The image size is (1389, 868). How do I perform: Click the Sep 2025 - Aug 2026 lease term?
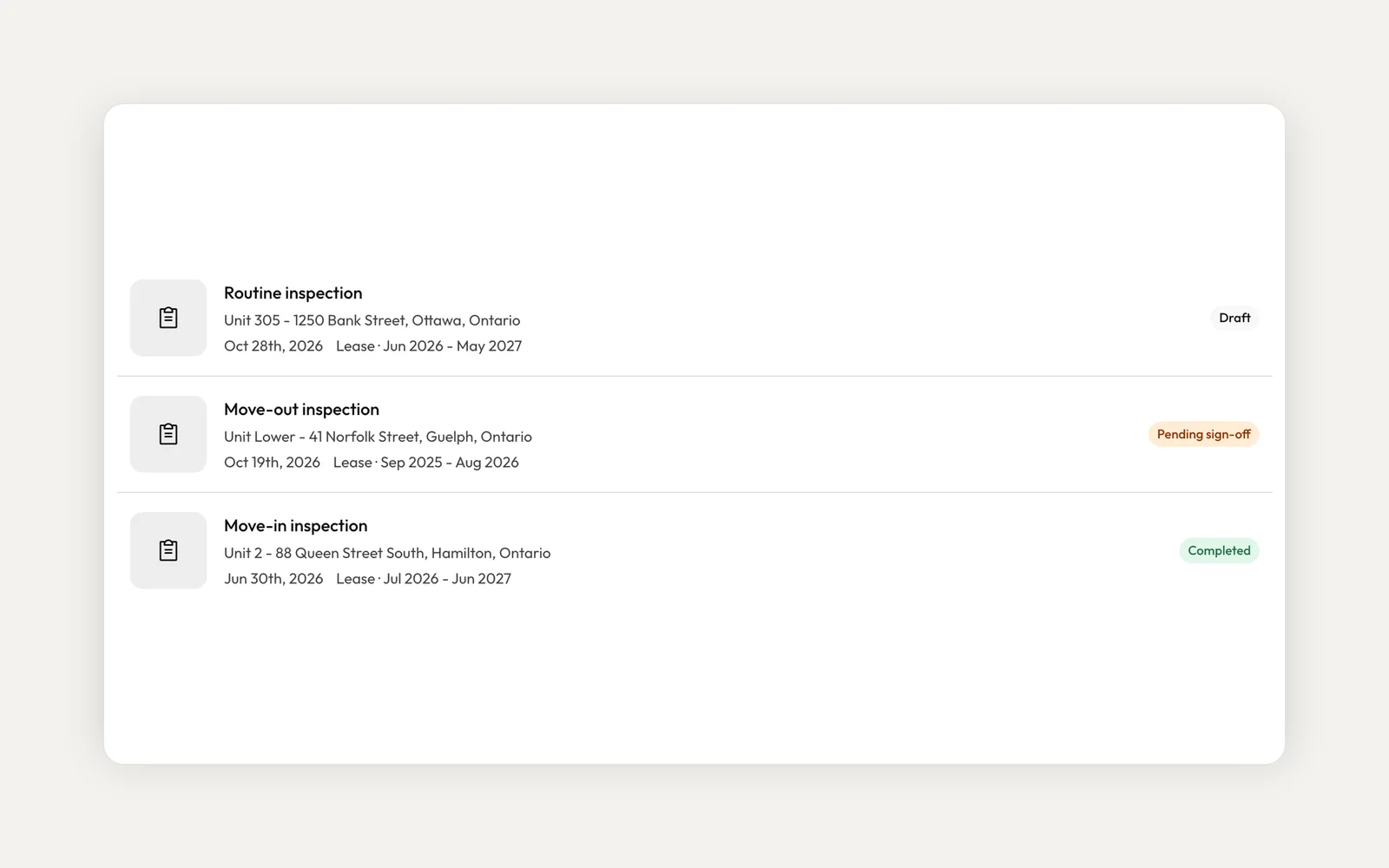450,463
